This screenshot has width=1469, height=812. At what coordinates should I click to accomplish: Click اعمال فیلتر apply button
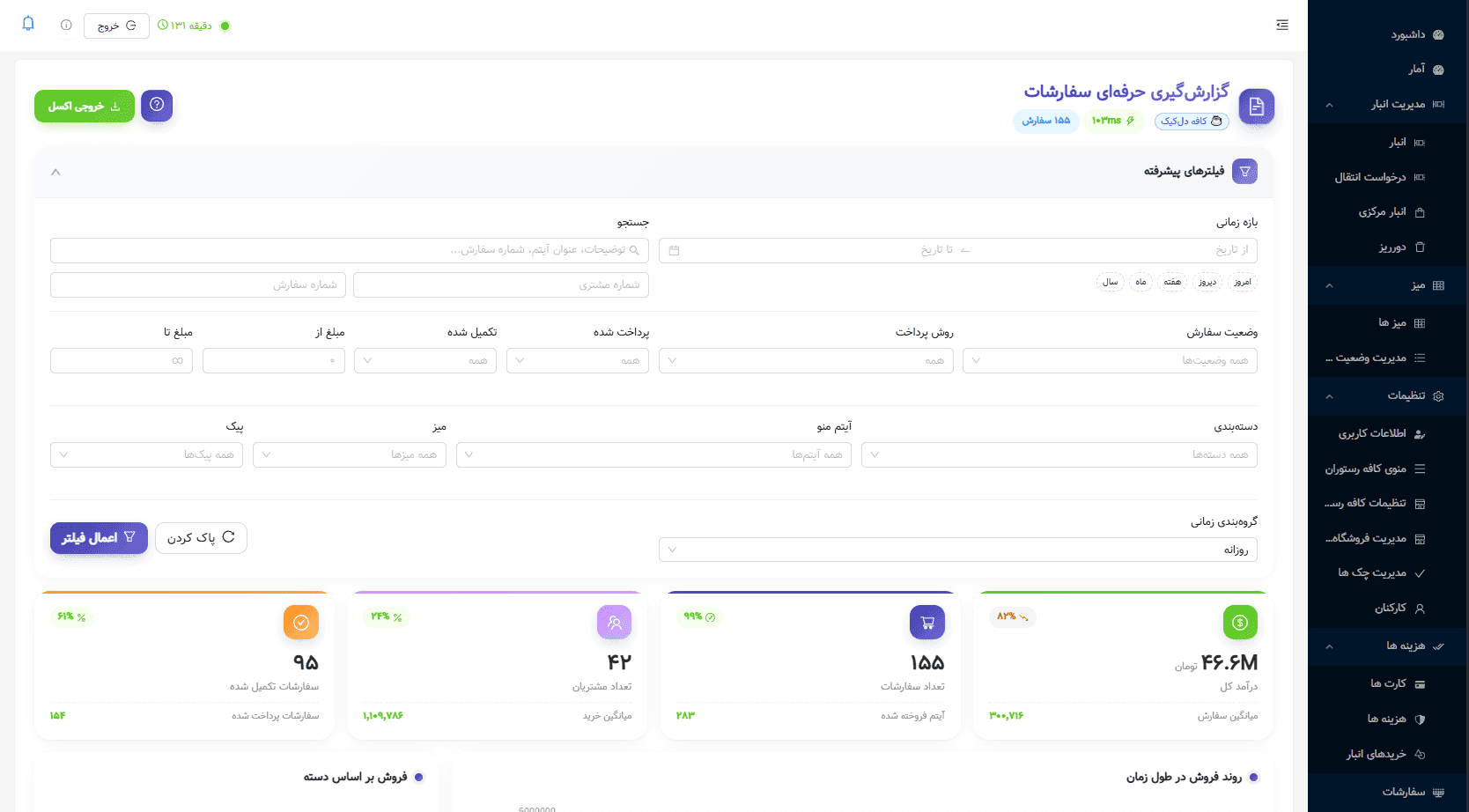[99, 538]
